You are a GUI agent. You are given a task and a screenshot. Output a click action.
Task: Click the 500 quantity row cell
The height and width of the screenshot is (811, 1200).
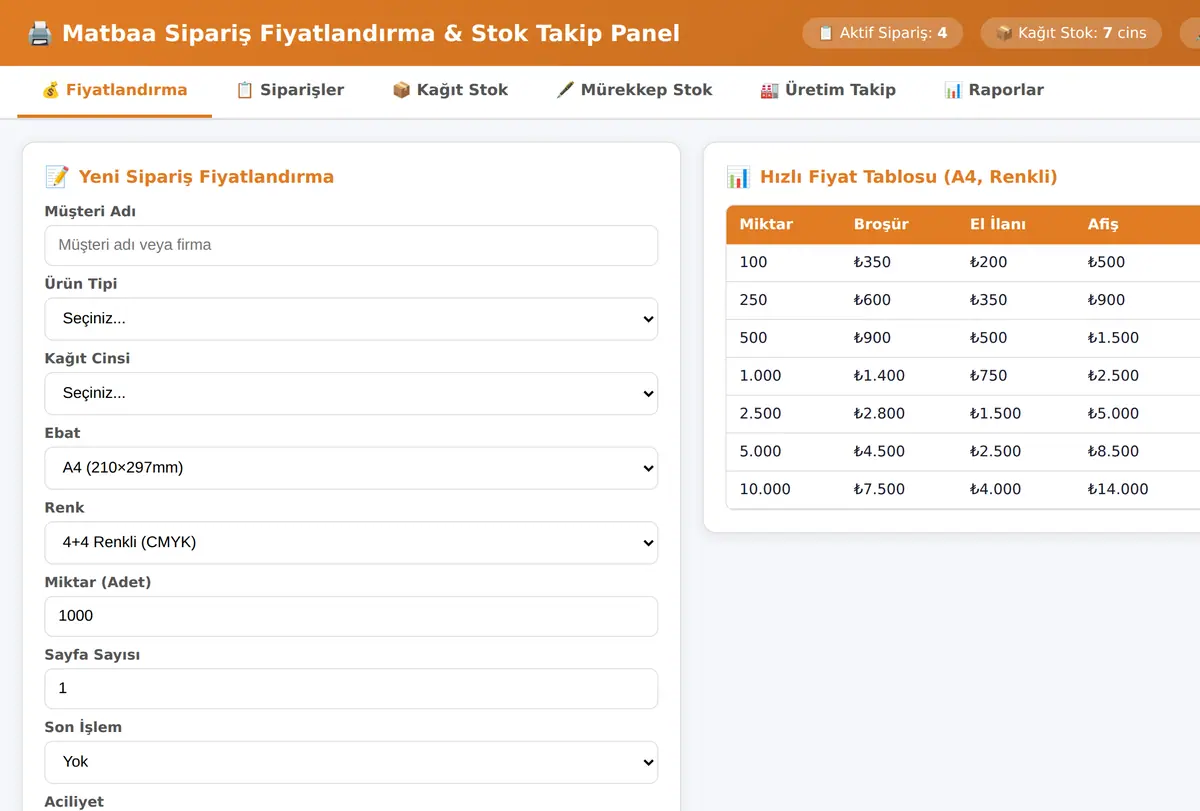click(x=753, y=338)
